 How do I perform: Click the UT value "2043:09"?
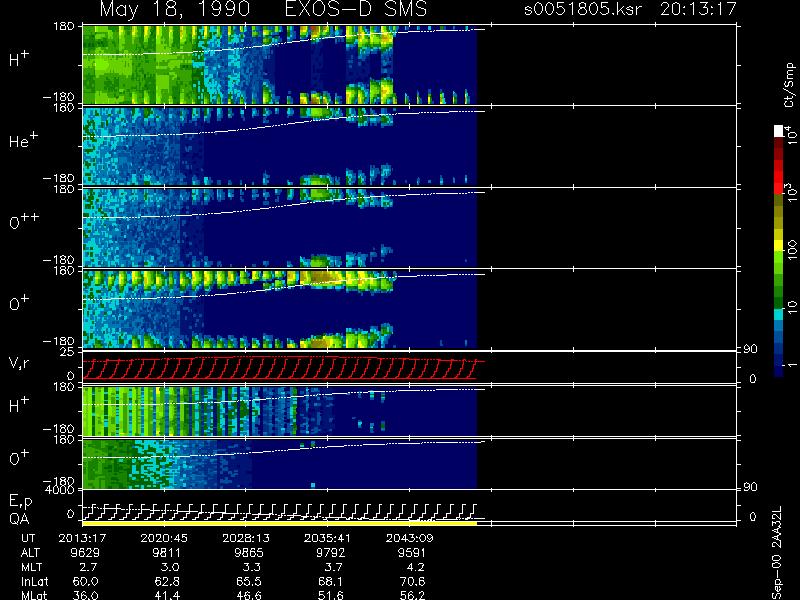409,538
